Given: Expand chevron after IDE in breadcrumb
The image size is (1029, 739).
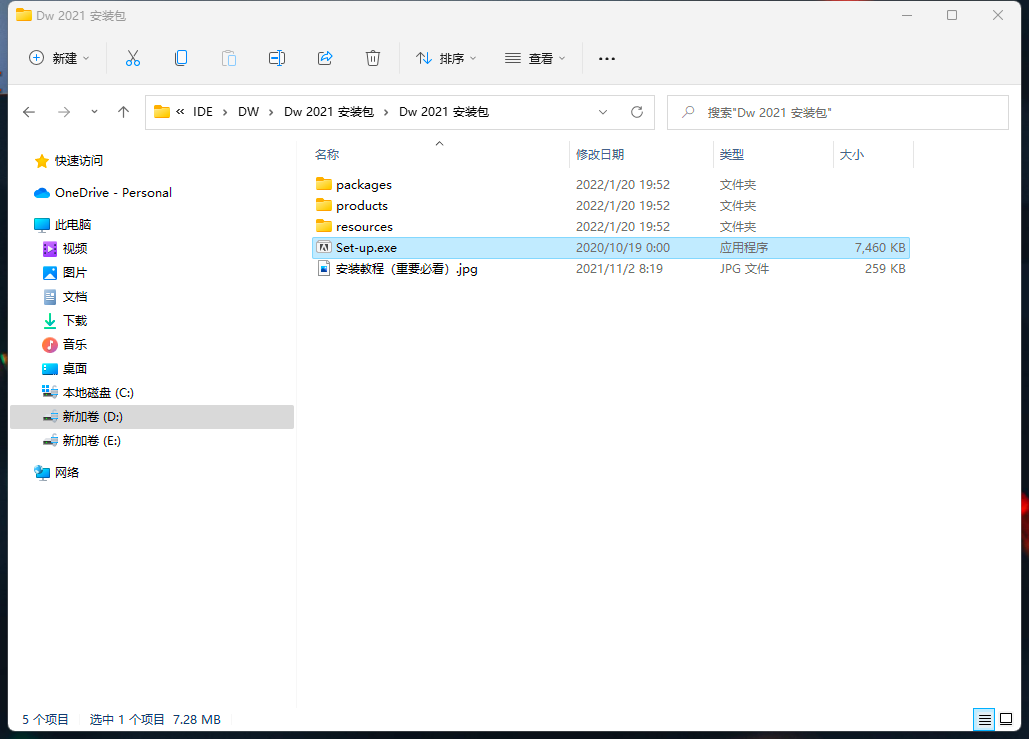Looking at the screenshot, I should [x=224, y=112].
